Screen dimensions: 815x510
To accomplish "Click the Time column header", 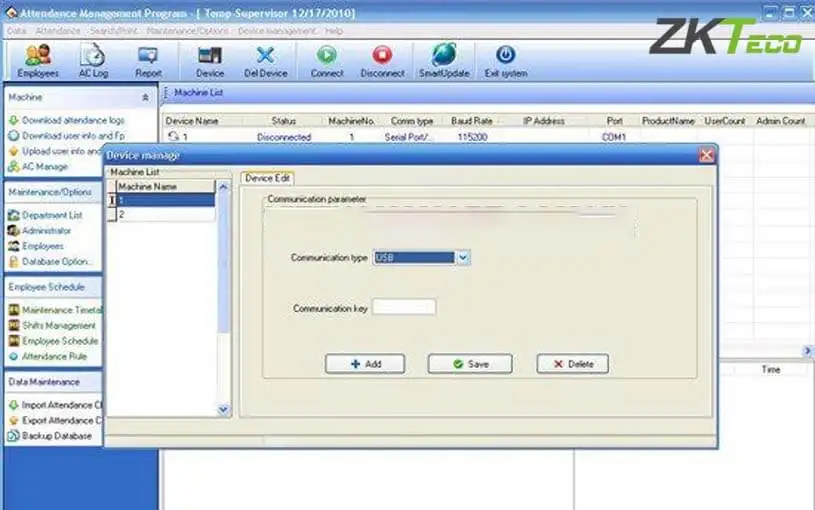I will tap(771, 369).
